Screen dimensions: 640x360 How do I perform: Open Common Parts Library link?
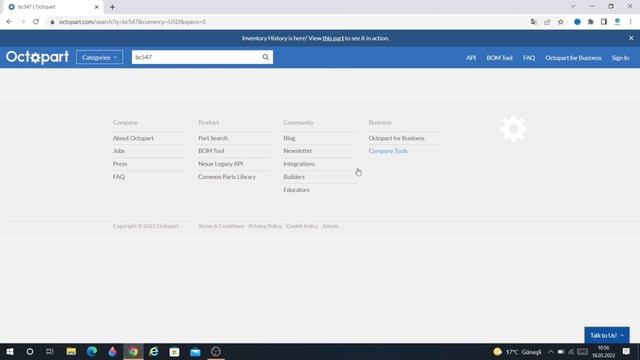coord(227,177)
